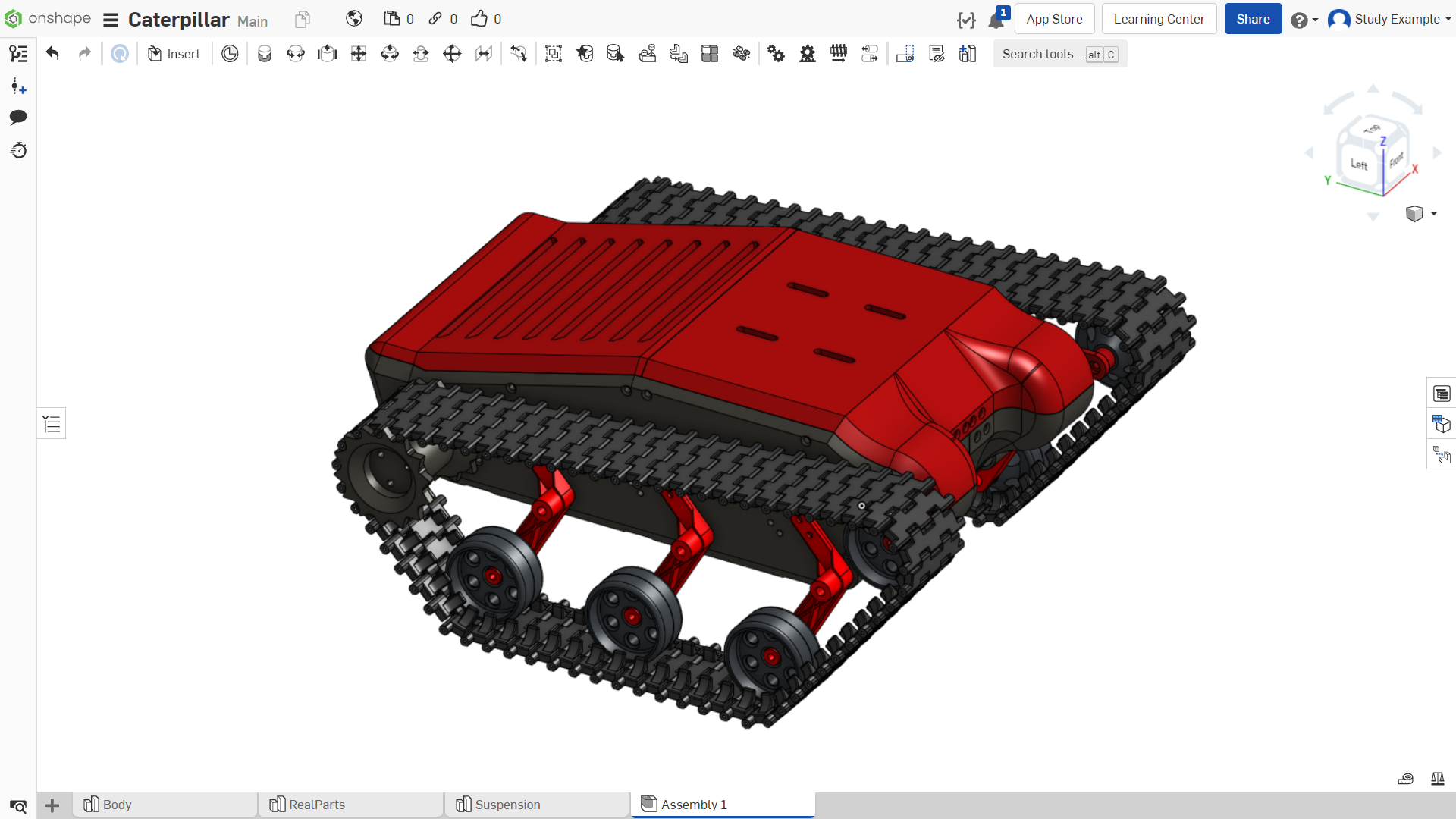Open the Study Example user menu

point(1389,19)
